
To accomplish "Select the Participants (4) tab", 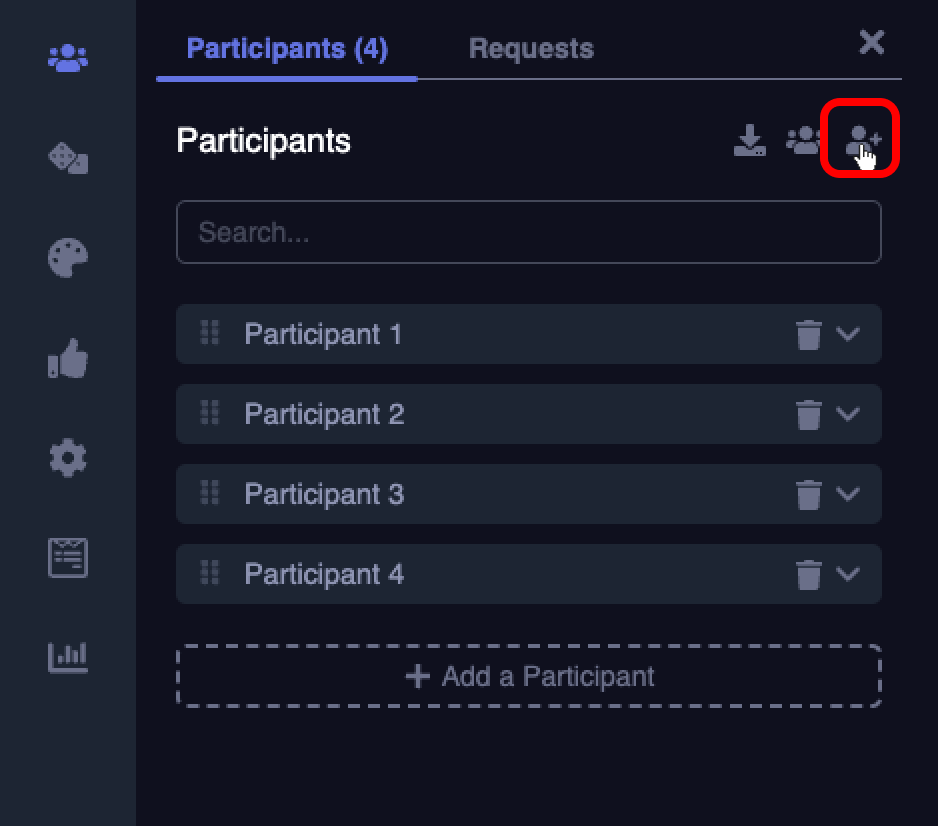I will [287, 48].
